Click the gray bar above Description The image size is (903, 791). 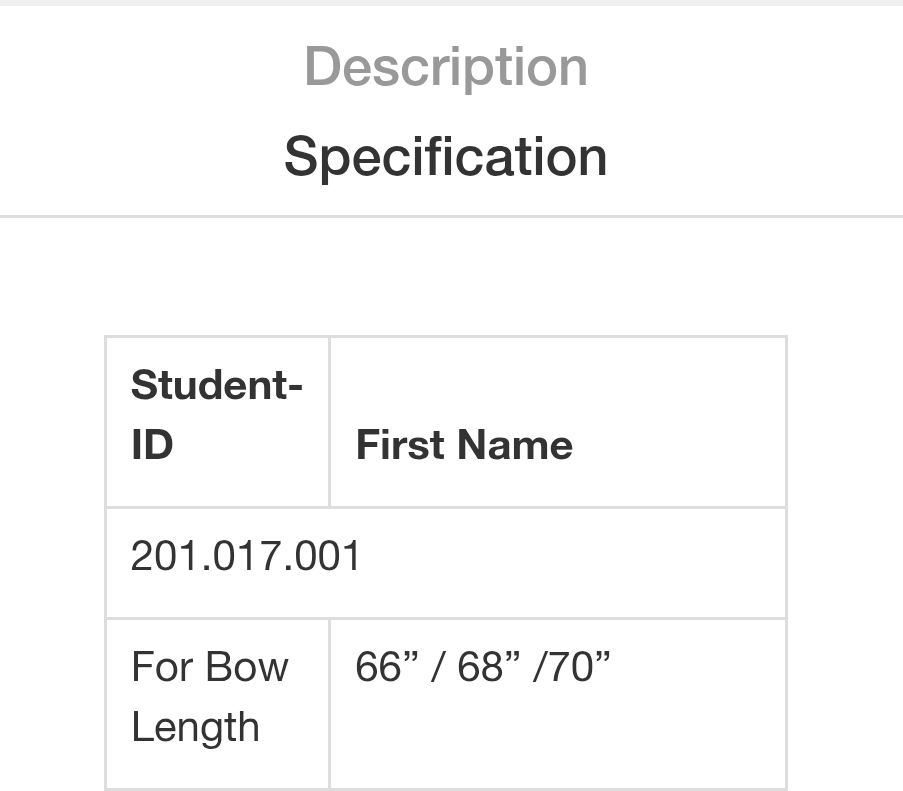tap(451, 3)
